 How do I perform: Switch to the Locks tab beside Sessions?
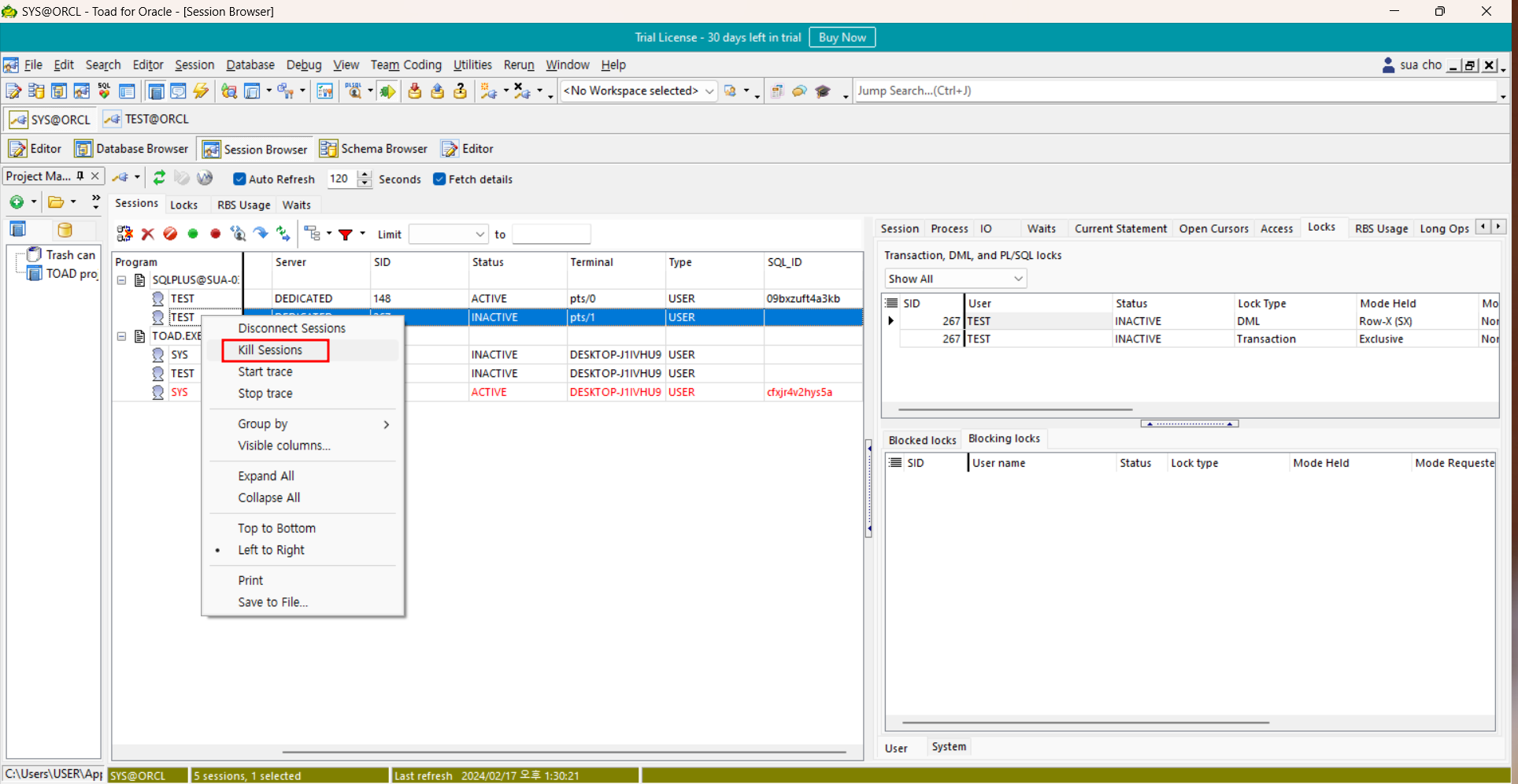(184, 205)
